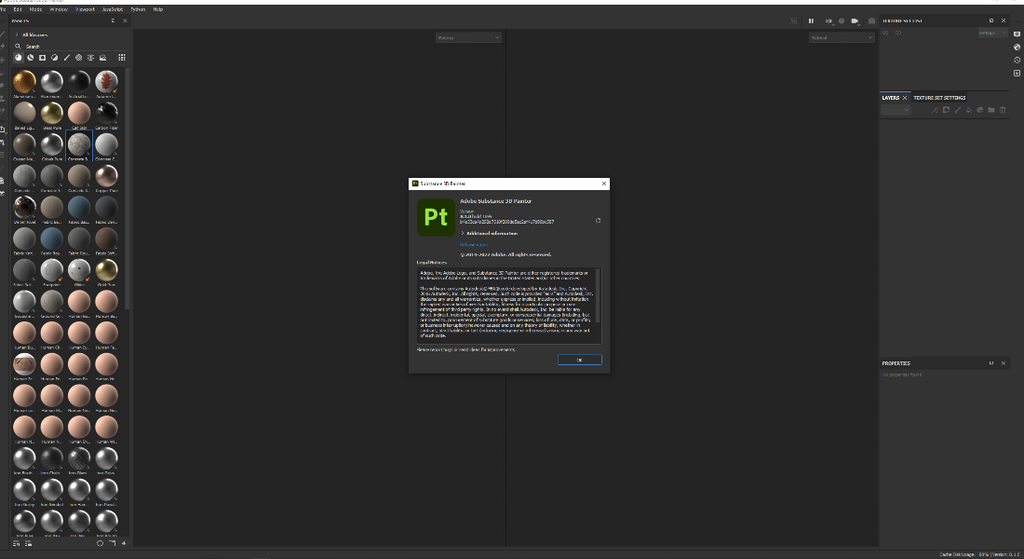The width and height of the screenshot is (1024, 559).
Task: Open the camera selection dropdown
Action: click(856, 21)
